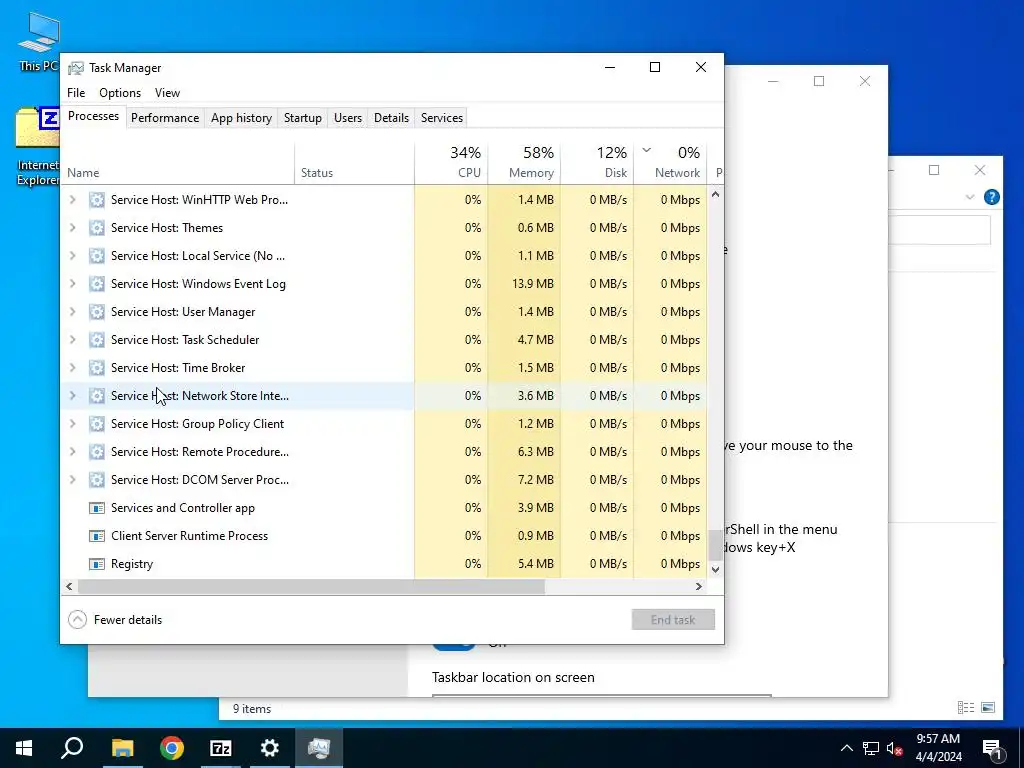The height and width of the screenshot is (768, 1024).
Task: Sort processes by Disk column
Action: click(x=598, y=163)
